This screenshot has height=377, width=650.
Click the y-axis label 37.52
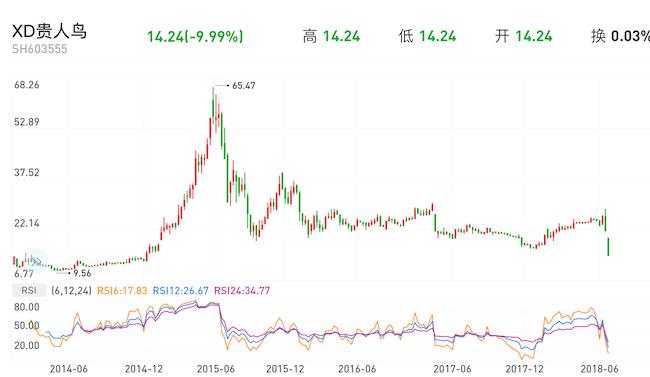coord(27,173)
